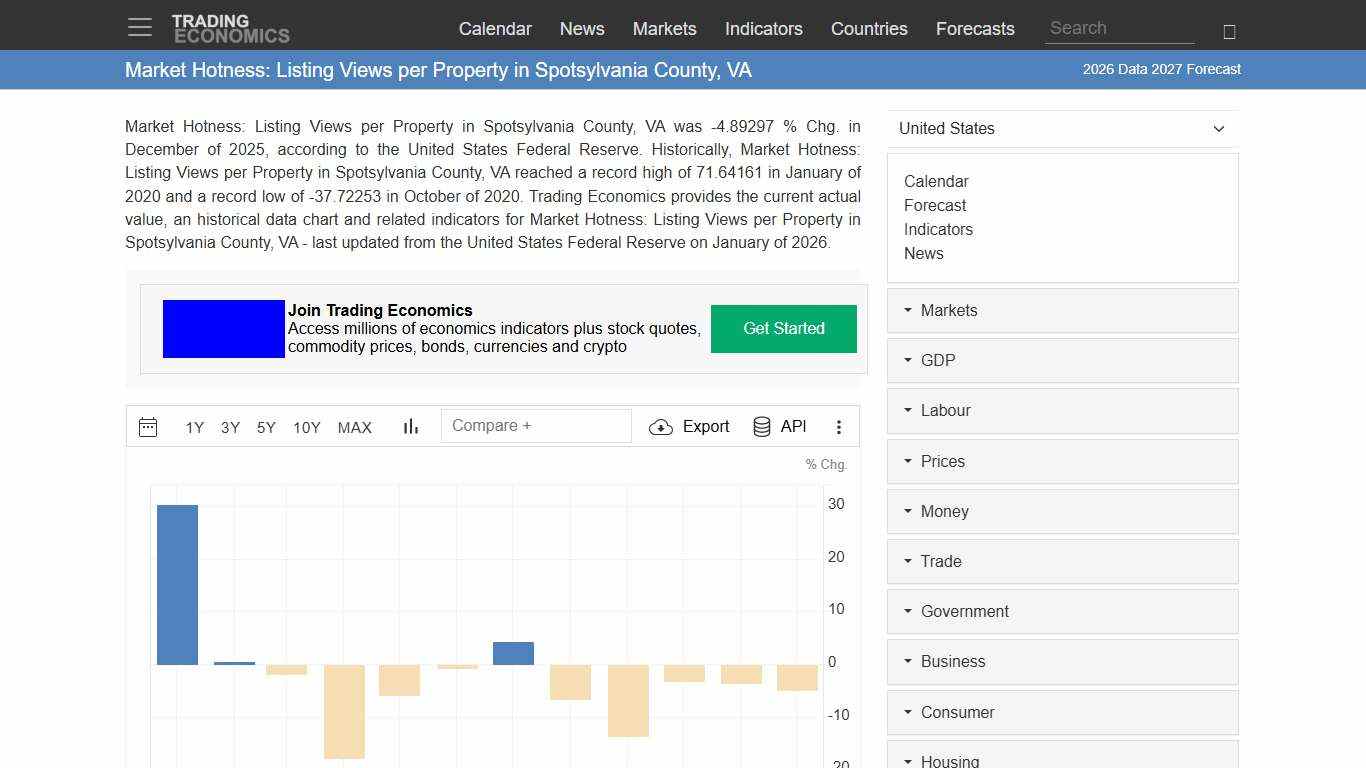Go to the Forecasts menu entry
The width and height of the screenshot is (1366, 768).
pyautogui.click(x=975, y=29)
